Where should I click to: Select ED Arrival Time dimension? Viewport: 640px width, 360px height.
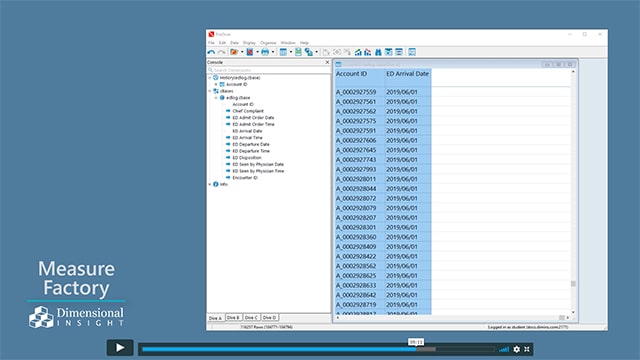247,138
